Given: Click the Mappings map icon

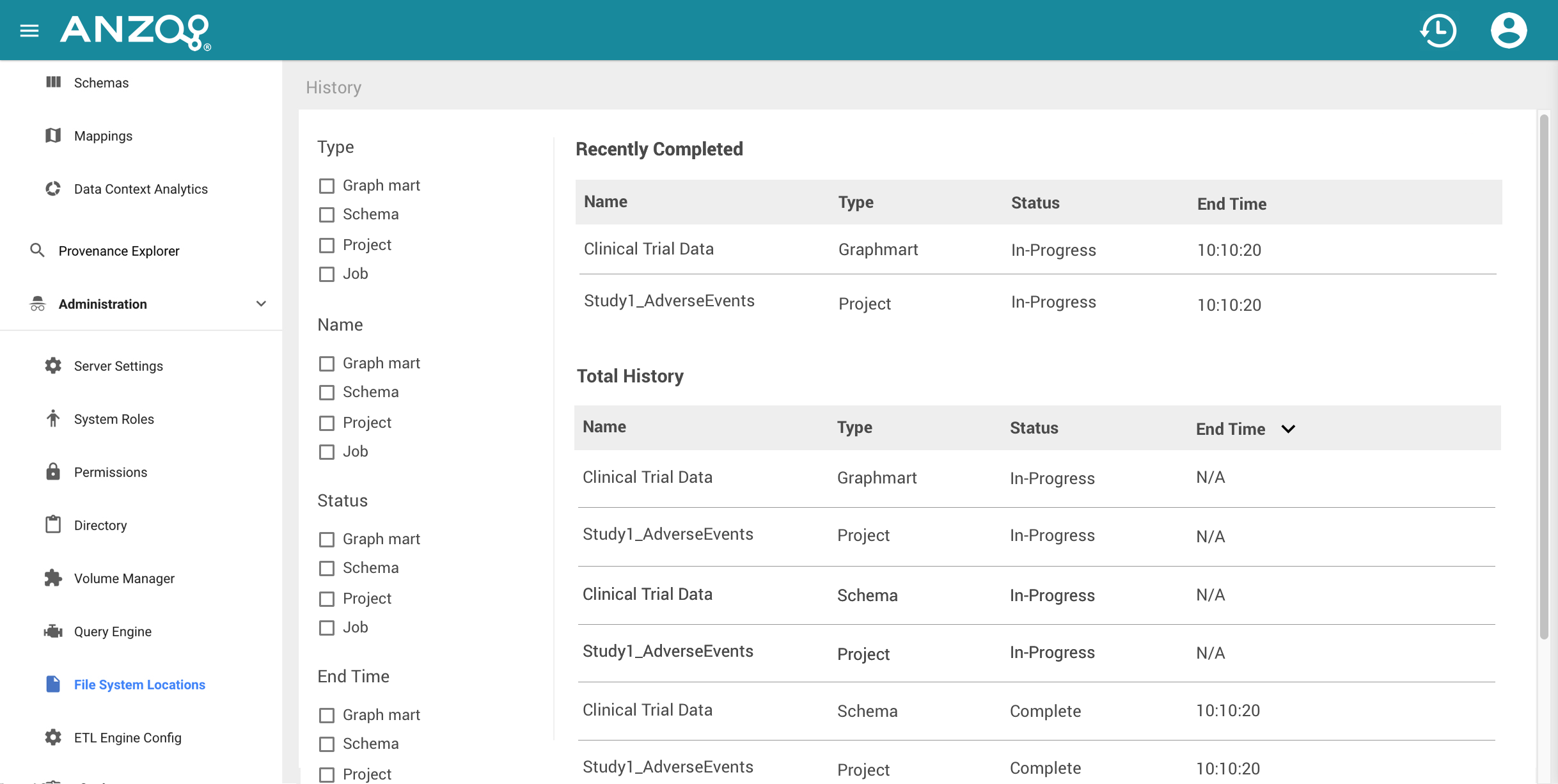Looking at the screenshot, I should pos(53,136).
